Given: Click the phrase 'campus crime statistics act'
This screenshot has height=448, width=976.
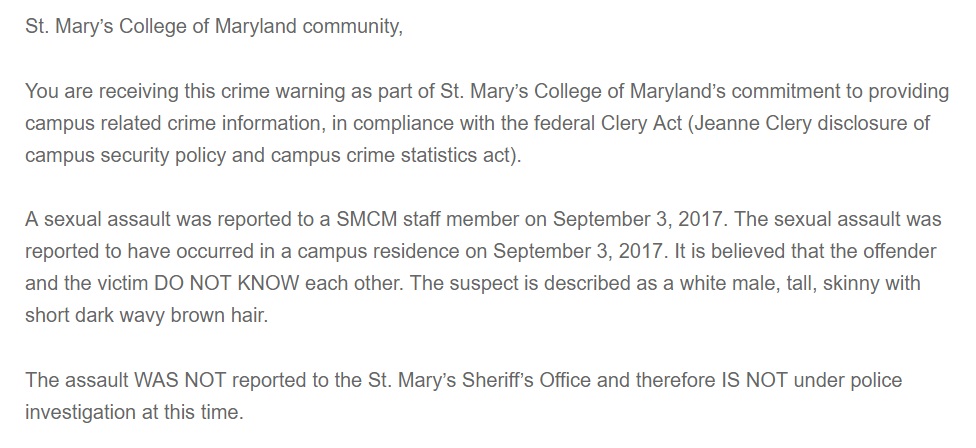Looking at the screenshot, I should 389,155.
